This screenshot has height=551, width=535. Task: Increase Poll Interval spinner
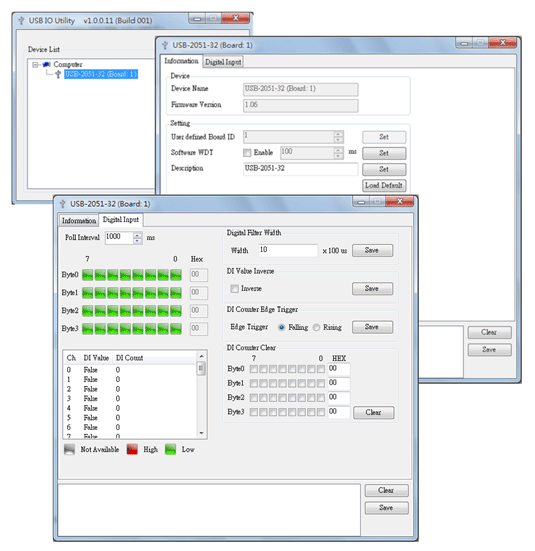137,235
